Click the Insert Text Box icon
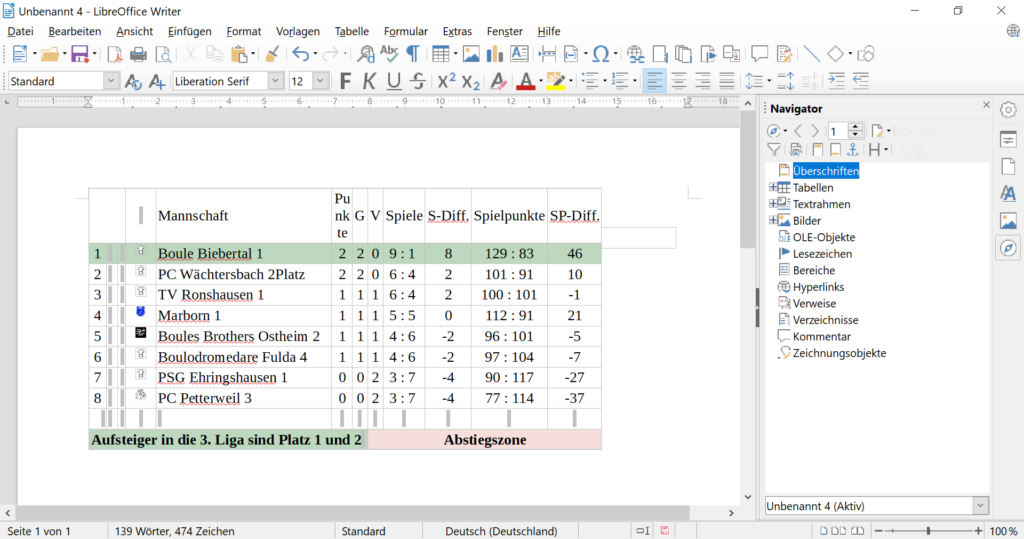1024x539 pixels. (519, 54)
